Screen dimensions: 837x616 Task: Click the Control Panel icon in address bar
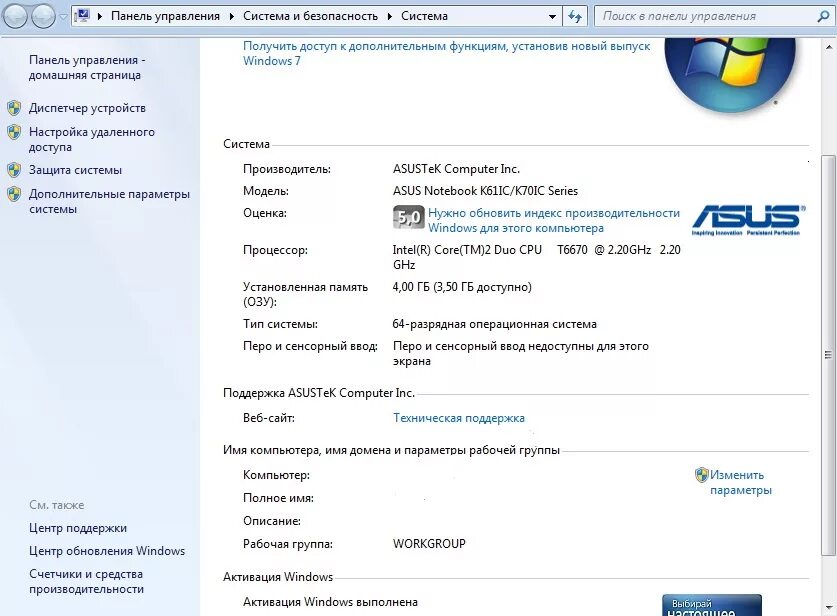click(82, 16)
